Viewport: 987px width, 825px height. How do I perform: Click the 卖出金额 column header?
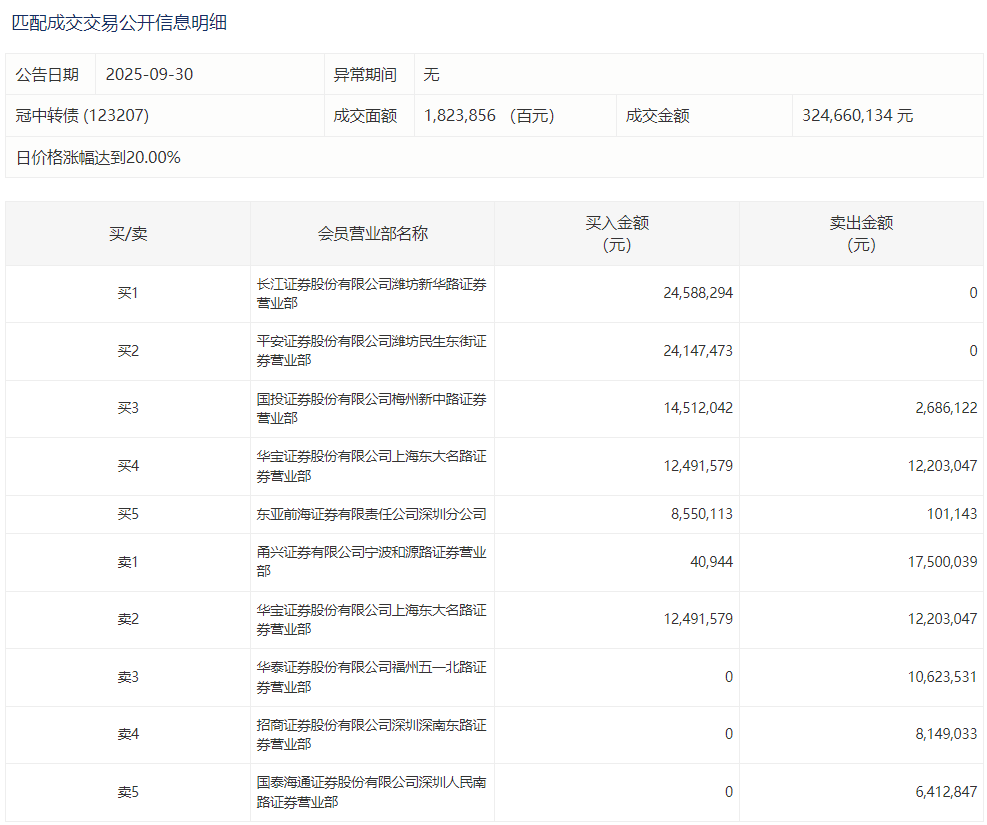pos(861,233)
